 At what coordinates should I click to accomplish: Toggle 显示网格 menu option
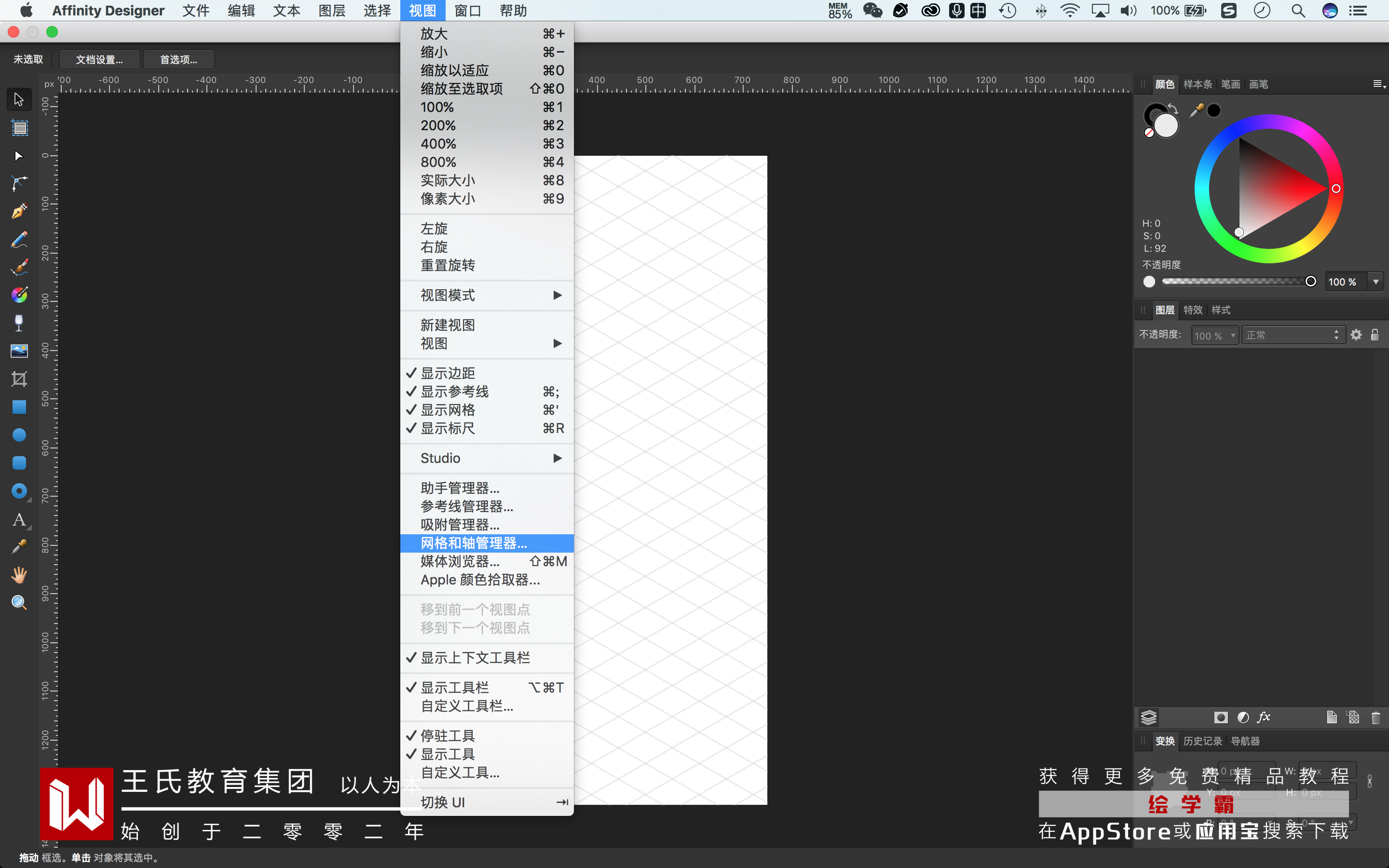[x=448, y=410]
